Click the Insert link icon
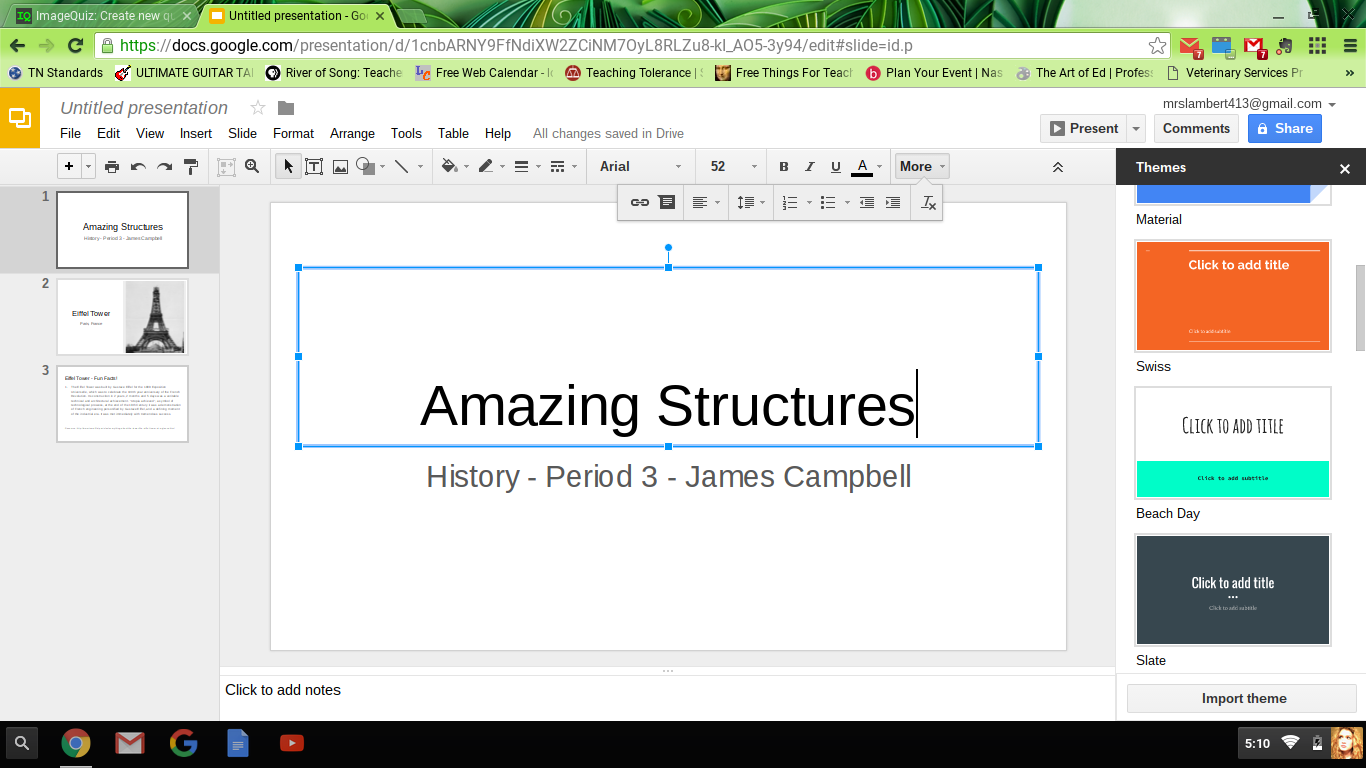Screen dimensions: 1366x768 [x=640, y=203]
